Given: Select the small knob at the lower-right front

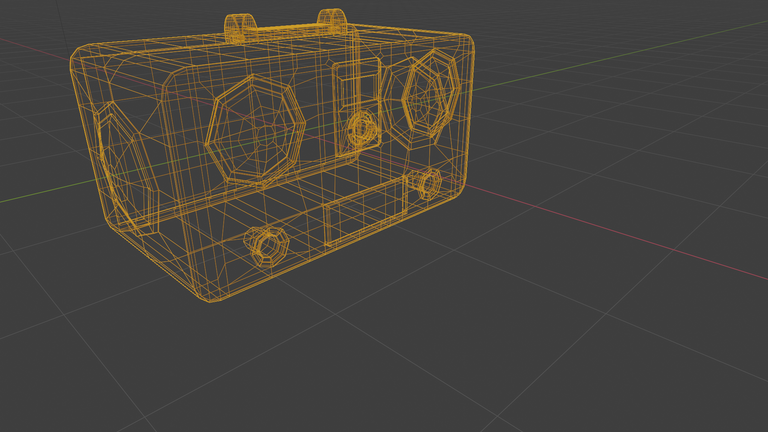Looking at the screenshot, I should click(x=429, y=183).
